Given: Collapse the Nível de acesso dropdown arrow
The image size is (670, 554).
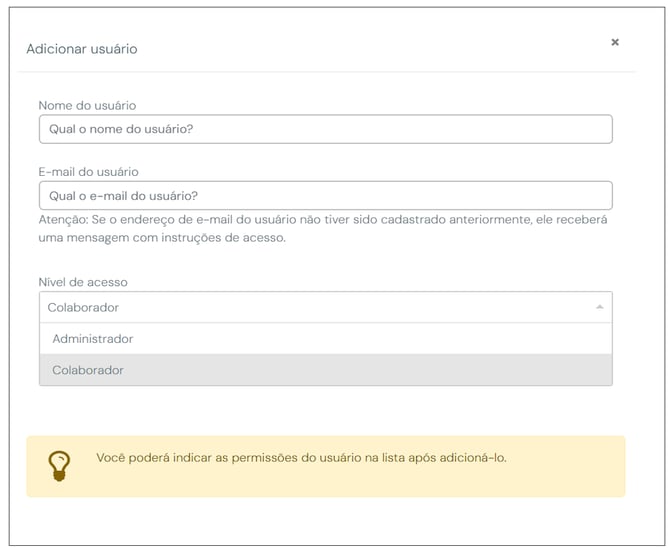Looking at the screenshot, I should (599, 307).
